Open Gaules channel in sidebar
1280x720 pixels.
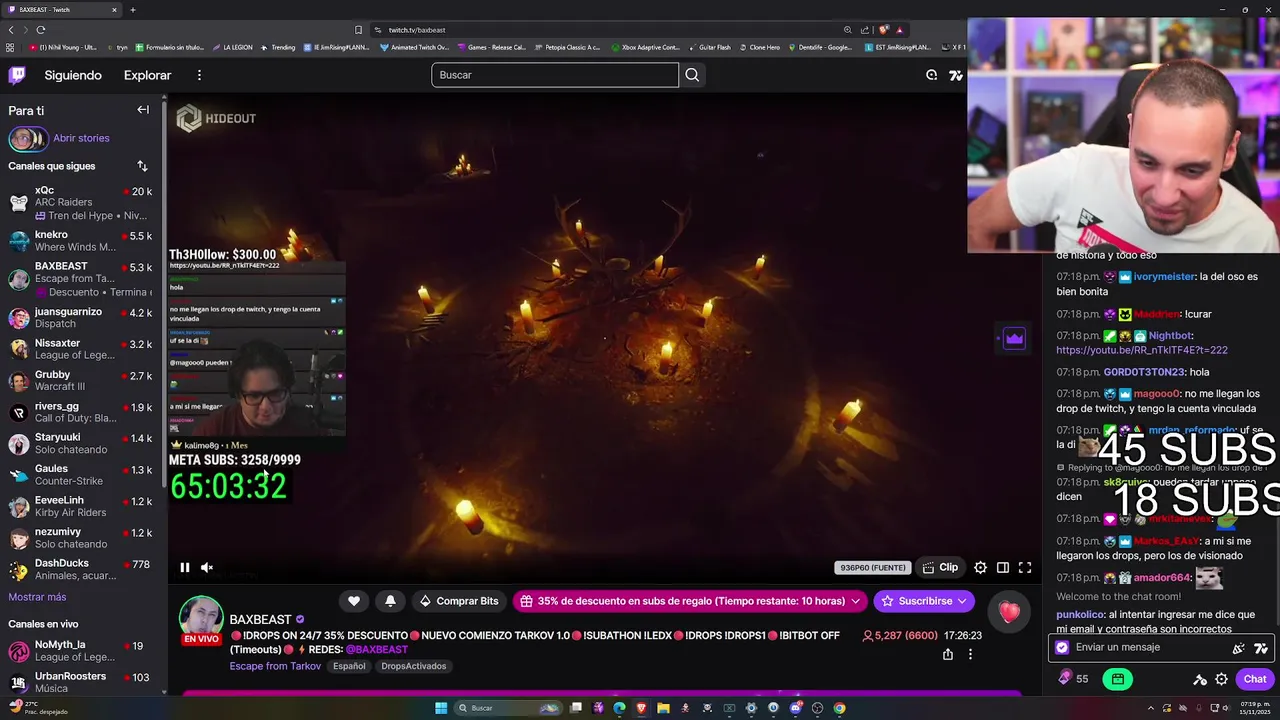tap(80, 475)
